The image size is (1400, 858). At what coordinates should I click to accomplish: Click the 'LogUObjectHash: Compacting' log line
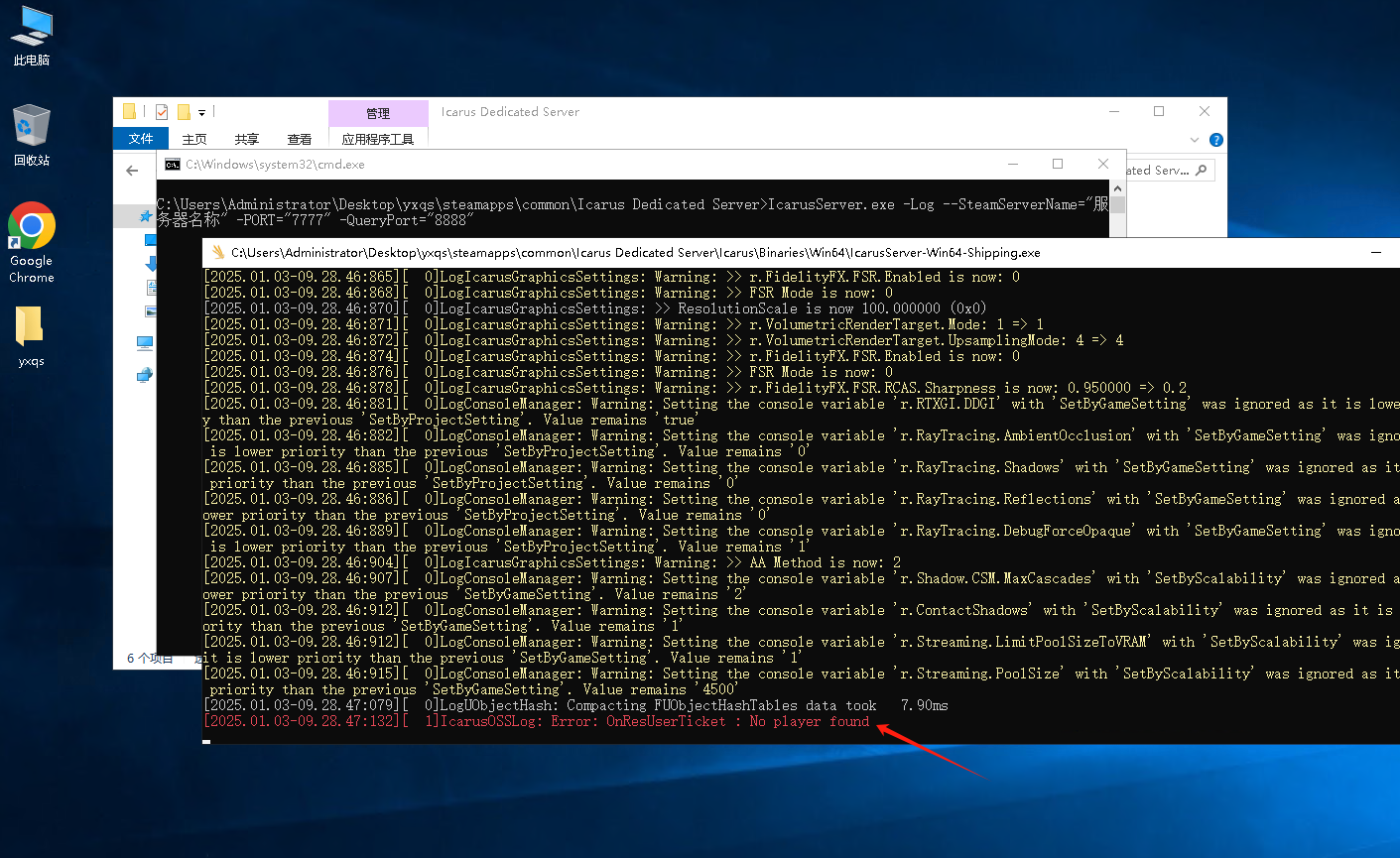(576, 705)
